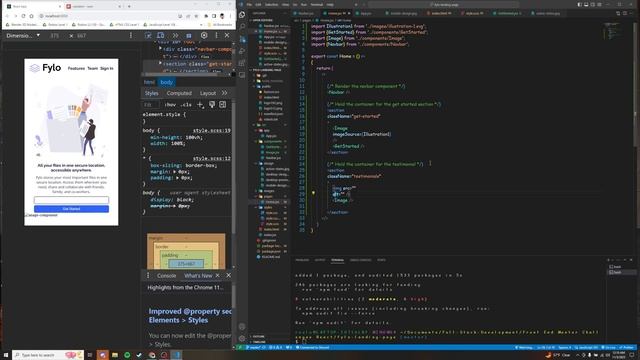This screenshot has width=640, height=360.
Task: Open VS Code Explorer view icon
Action: point(242,15)
